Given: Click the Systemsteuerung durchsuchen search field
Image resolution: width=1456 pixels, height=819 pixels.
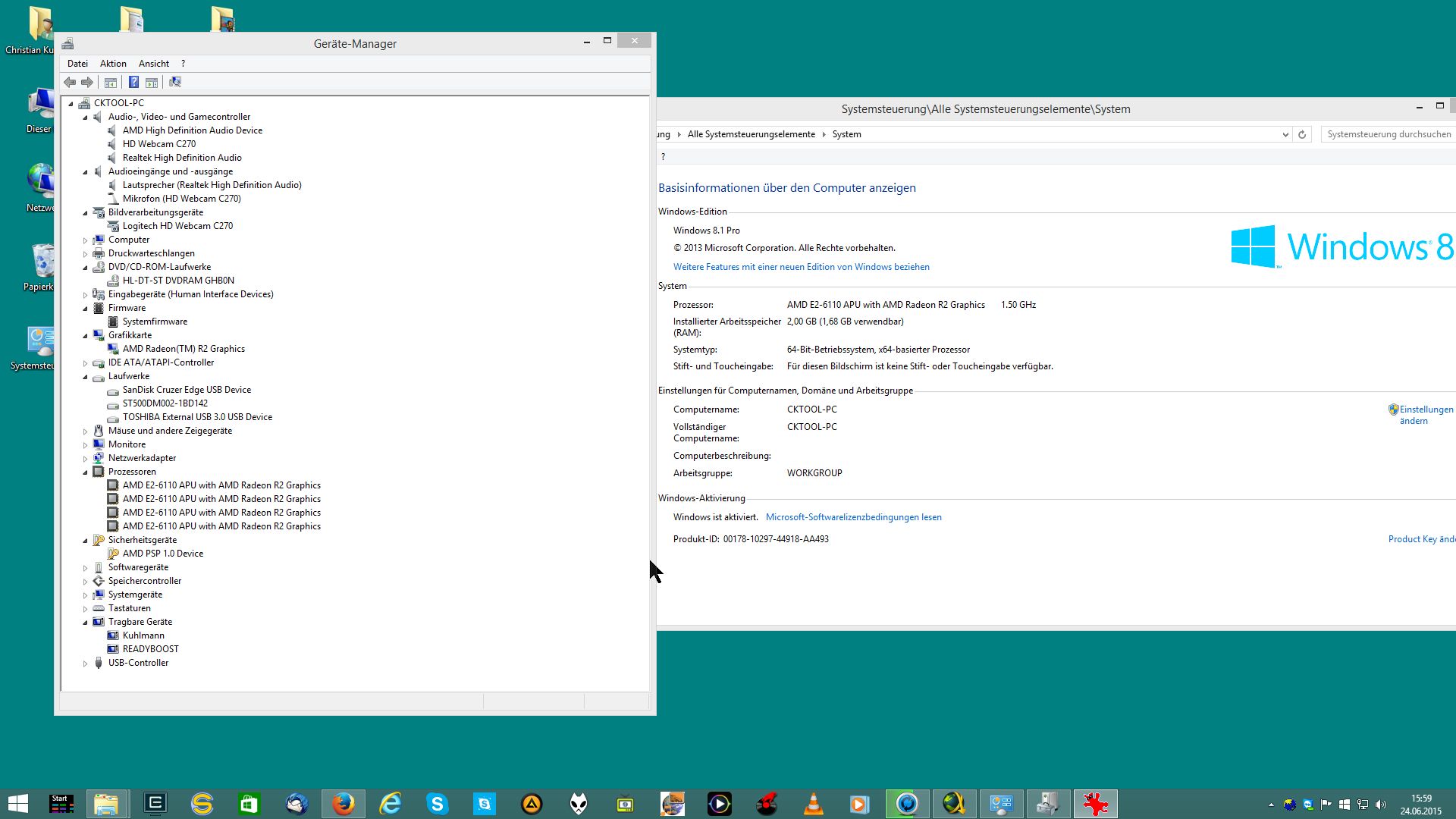Looking at the screenshot, I should (x=1388, y=134).
